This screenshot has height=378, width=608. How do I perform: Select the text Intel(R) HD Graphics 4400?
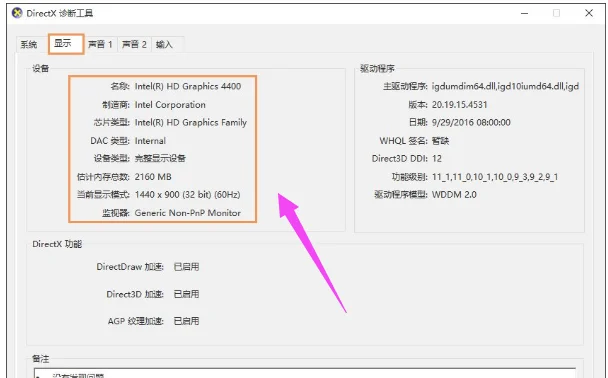(x=188, y=86)
